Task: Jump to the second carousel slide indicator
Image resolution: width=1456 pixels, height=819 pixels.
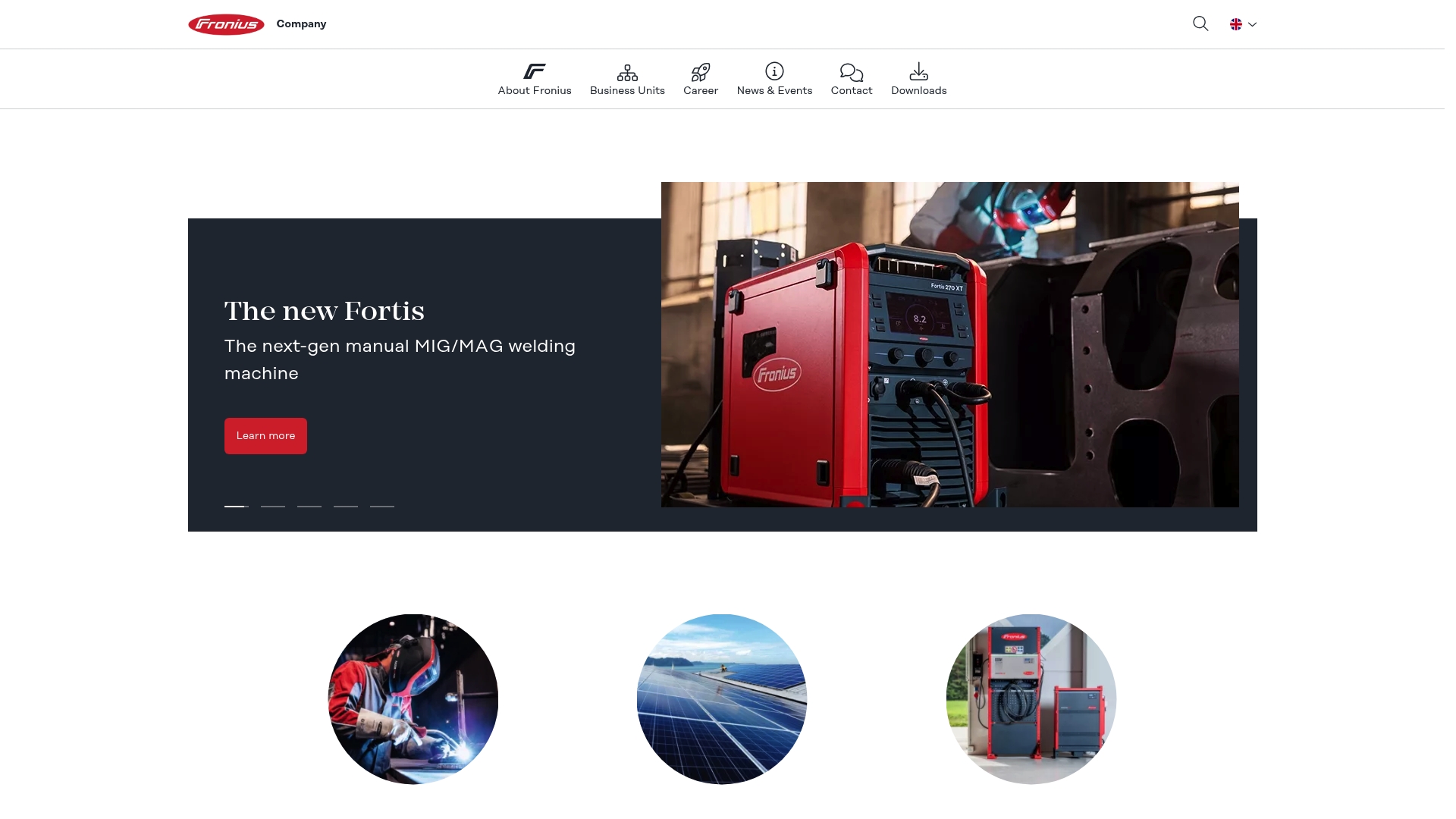Action: [273, 506]
